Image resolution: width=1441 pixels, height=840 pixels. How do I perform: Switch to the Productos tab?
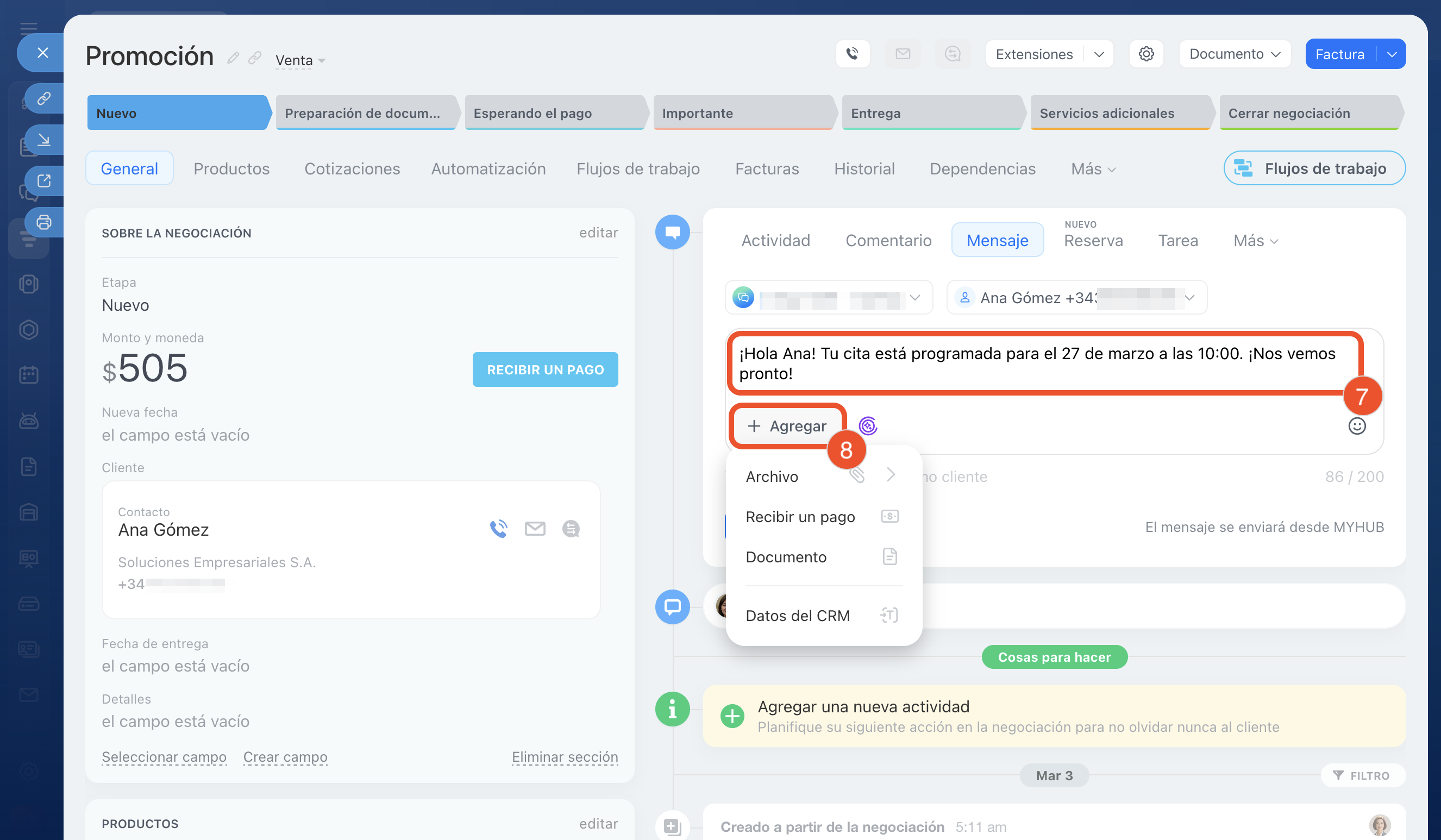(231, 168)
